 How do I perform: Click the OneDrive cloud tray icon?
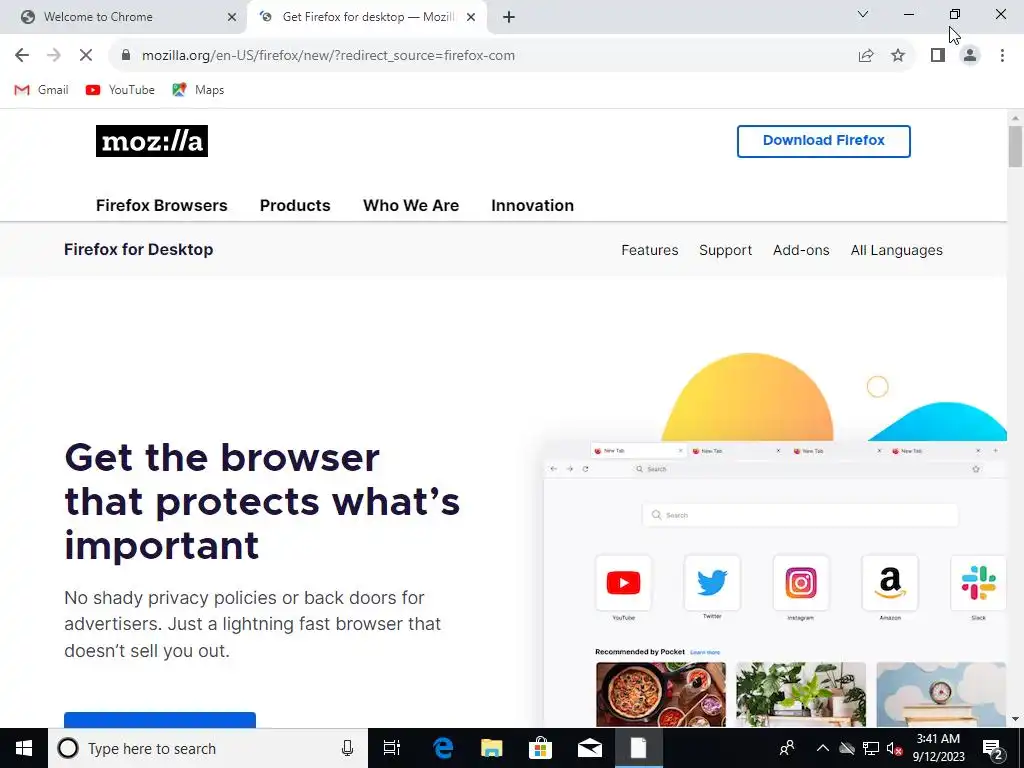847,748
